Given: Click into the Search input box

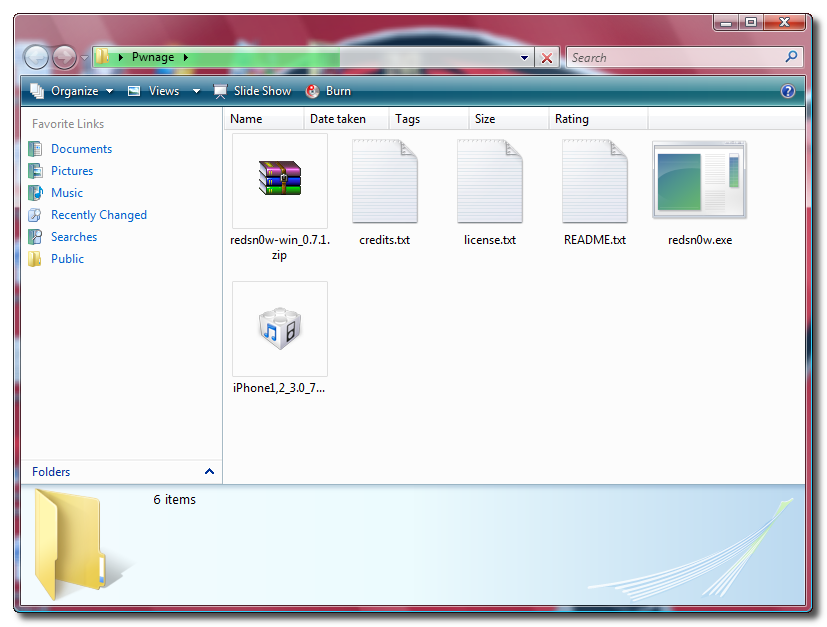Looking at the screenshot, I should pyautogui.click(x=675, y=58).
